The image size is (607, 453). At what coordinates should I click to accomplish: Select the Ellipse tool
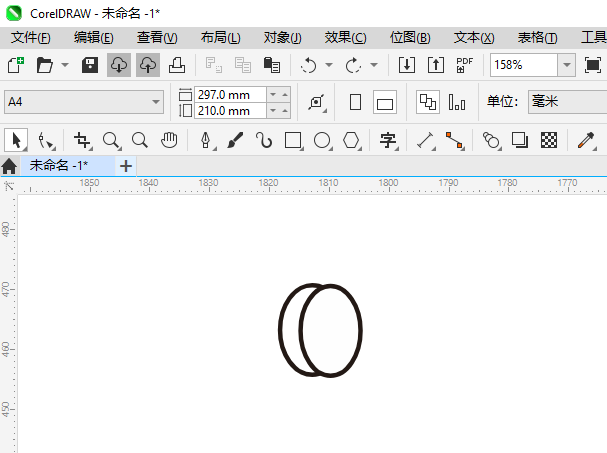click(x=322, y=140)
